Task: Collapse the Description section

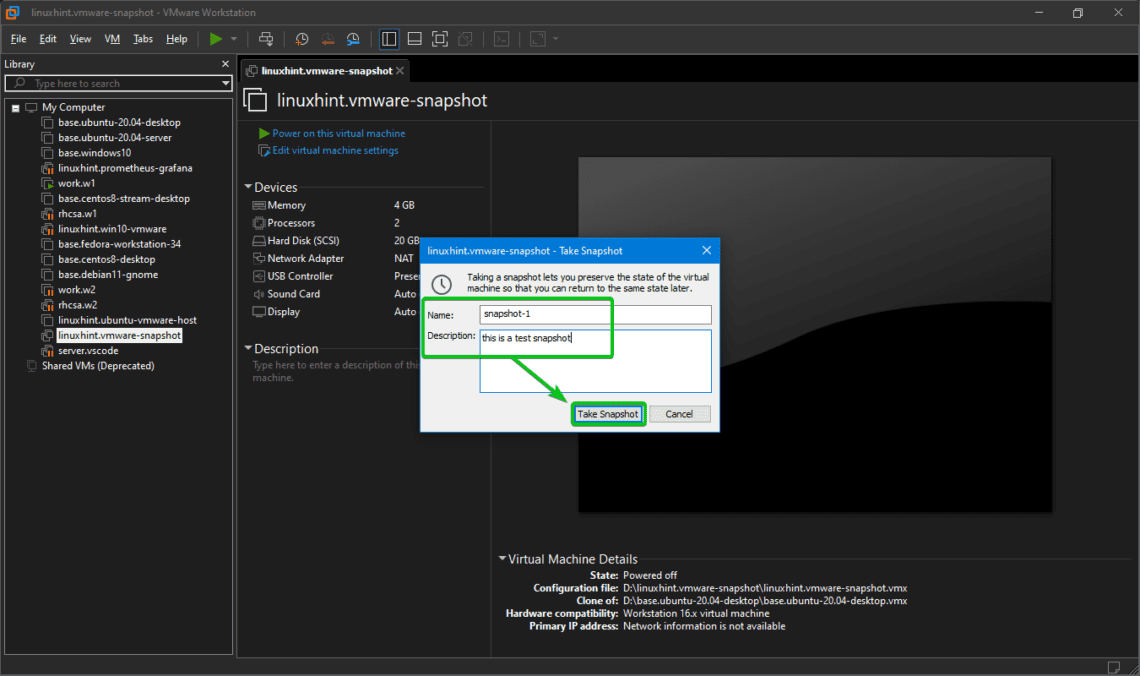Action: [x=248, y=348]
